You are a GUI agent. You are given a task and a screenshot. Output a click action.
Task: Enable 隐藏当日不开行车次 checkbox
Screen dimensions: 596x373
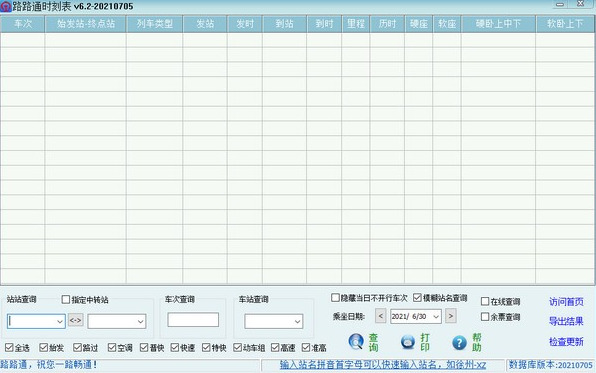pos(335,297)
